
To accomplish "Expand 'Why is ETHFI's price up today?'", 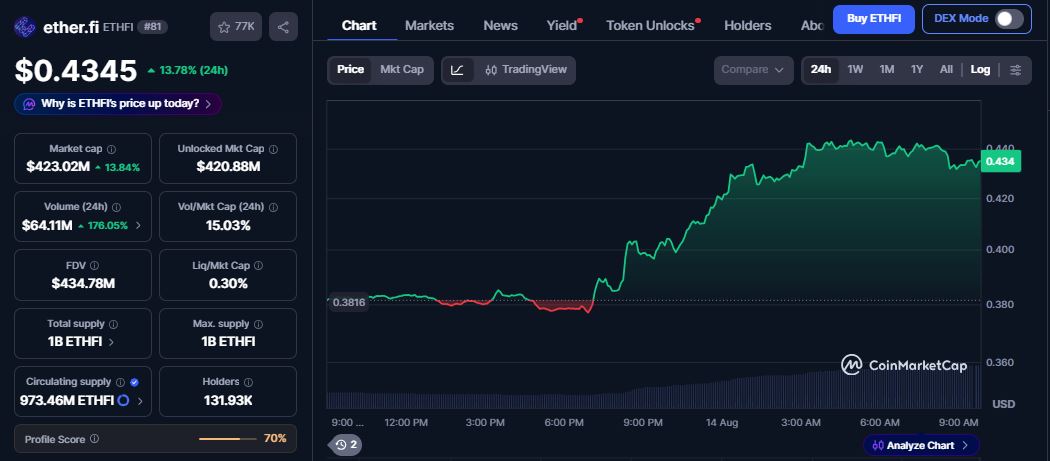I will [x=118, y=105].
